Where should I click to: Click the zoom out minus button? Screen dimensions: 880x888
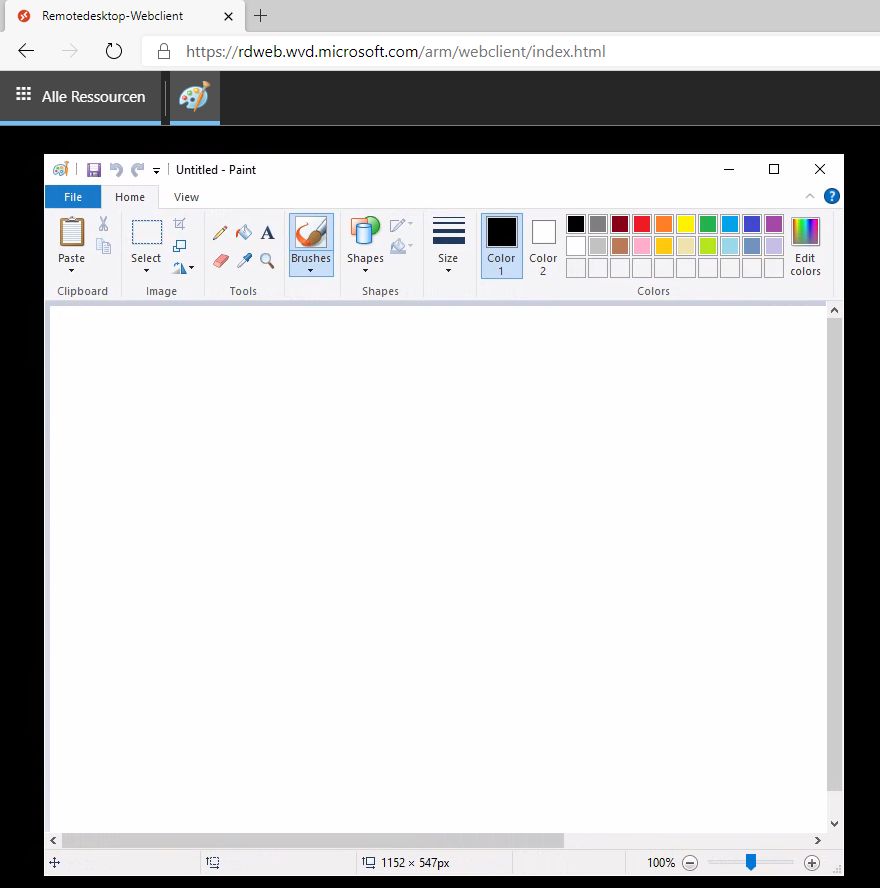690,863
